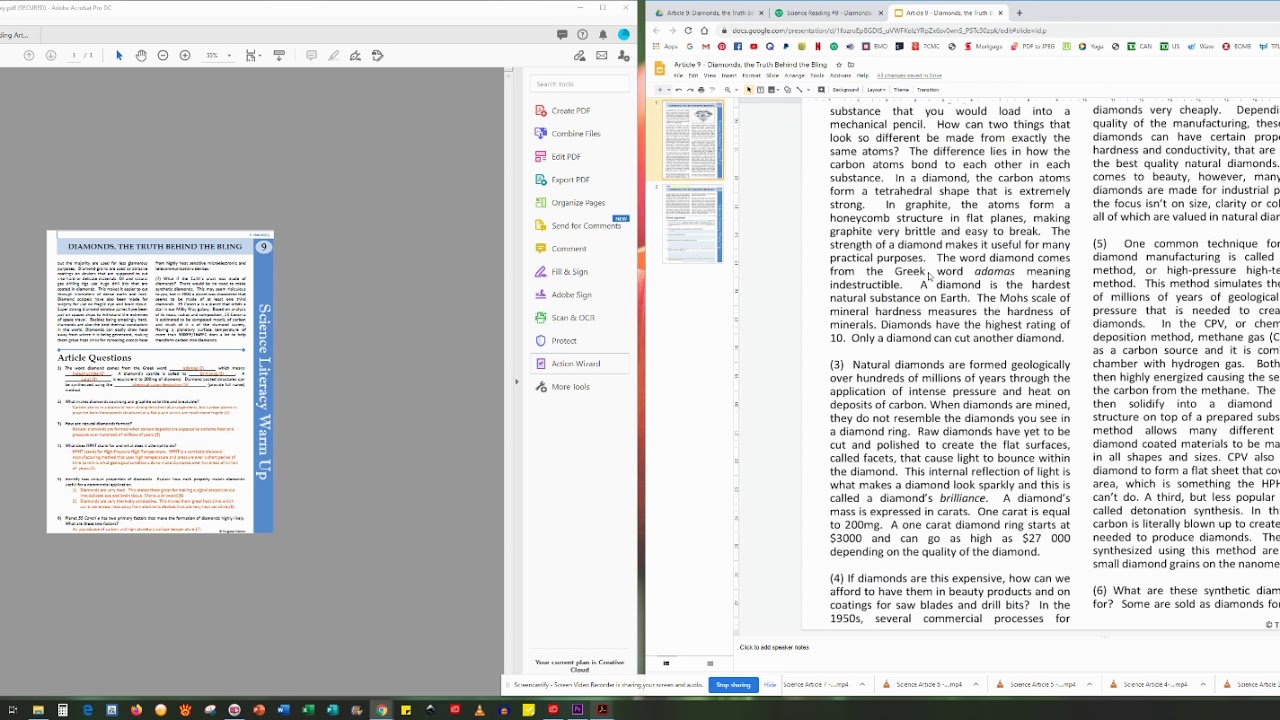1280x720 pixels.
Task: Select the highlighter pen tool in Acrobat
Action: 334,55
